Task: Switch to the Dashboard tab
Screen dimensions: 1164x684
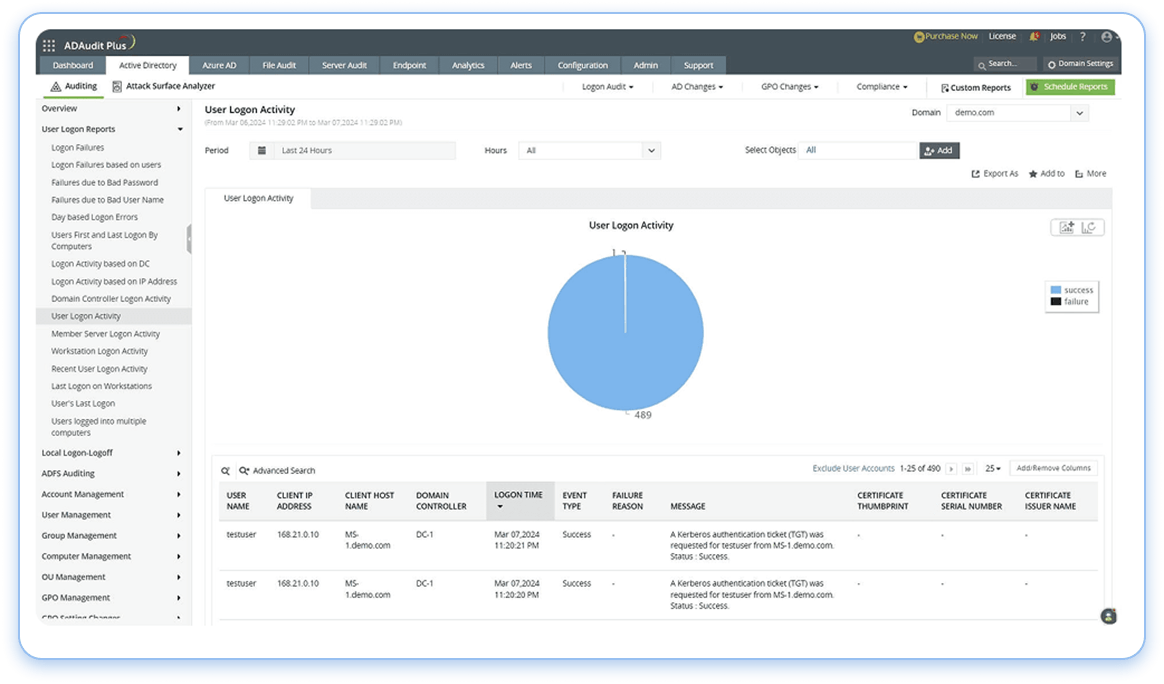Action: (73, 65)
